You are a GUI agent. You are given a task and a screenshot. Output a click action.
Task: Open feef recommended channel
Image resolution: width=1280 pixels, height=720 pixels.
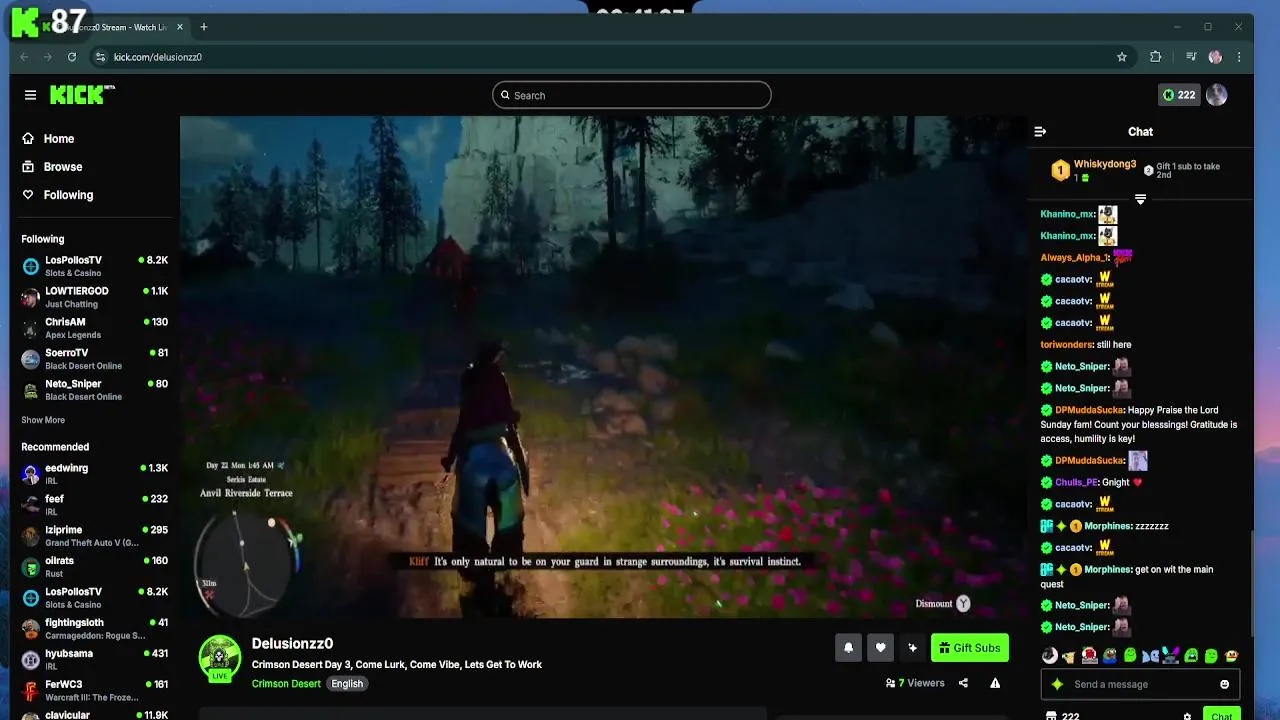tap(95, 505)
